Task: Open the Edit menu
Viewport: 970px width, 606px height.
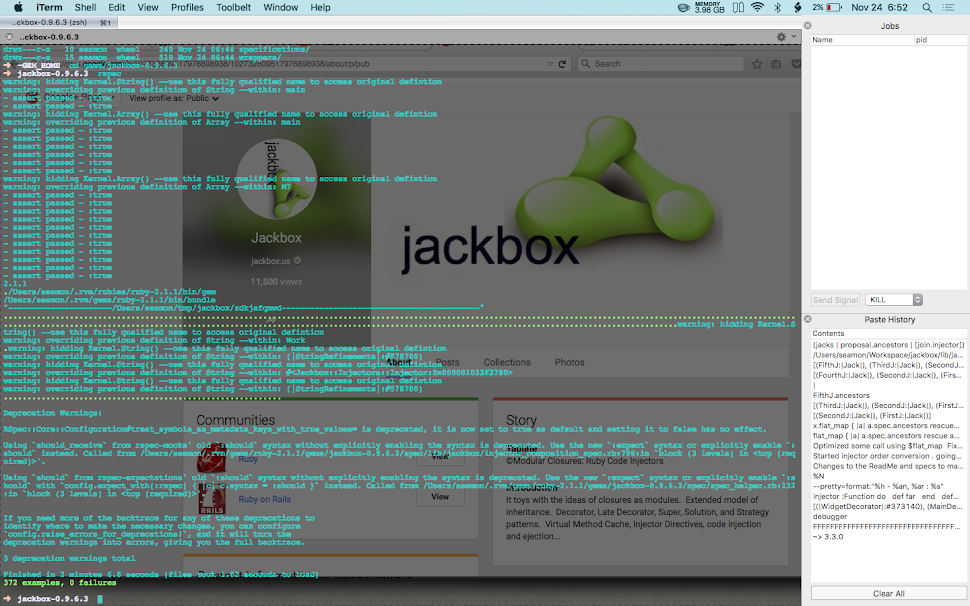Action: pyautogui.click(x=116, y=7)
